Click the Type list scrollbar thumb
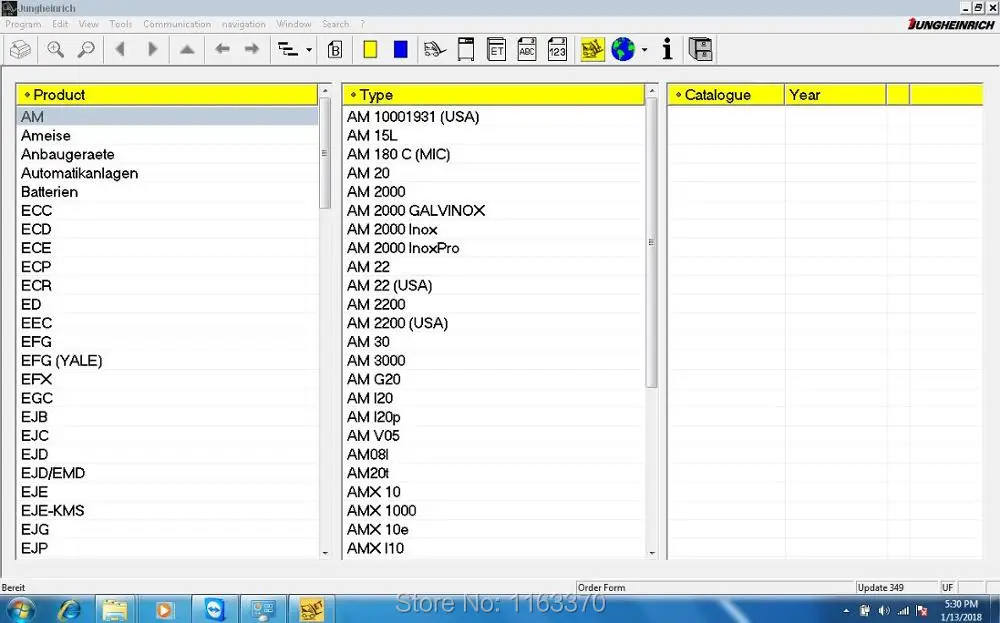 (x=651, y=242)
